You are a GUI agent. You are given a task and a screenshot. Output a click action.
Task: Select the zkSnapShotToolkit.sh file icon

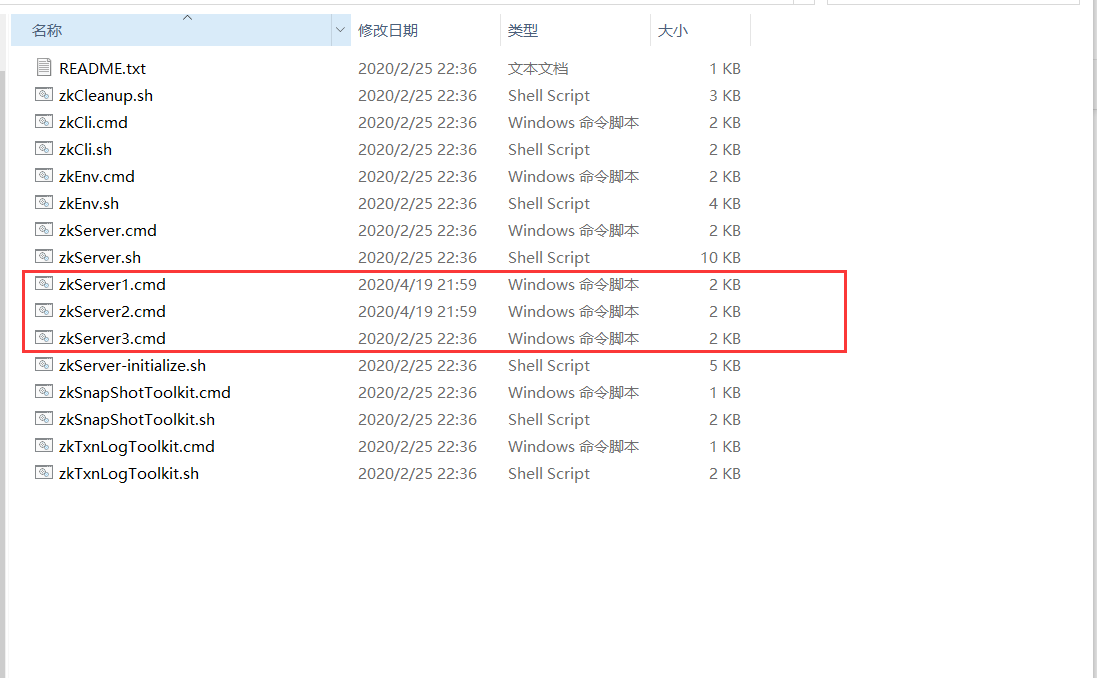[x=43, y=418]
